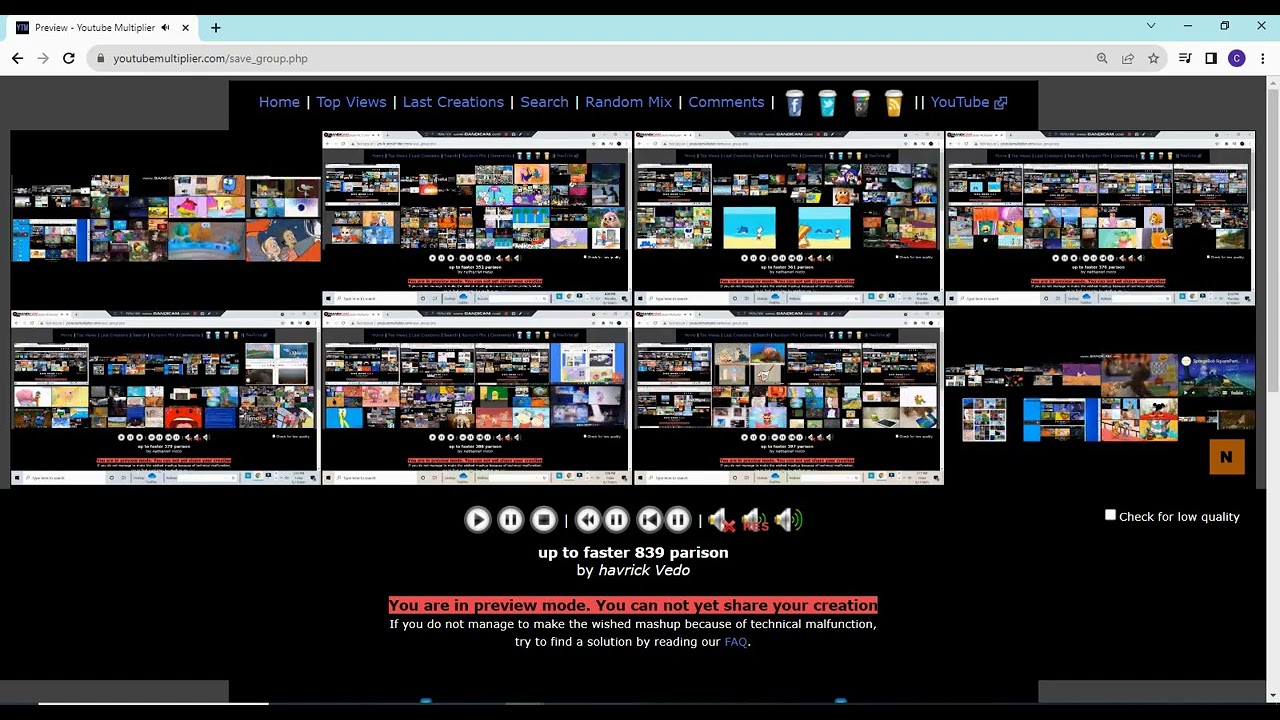Mute all videos with red X speaker

(x=721, y=520)
